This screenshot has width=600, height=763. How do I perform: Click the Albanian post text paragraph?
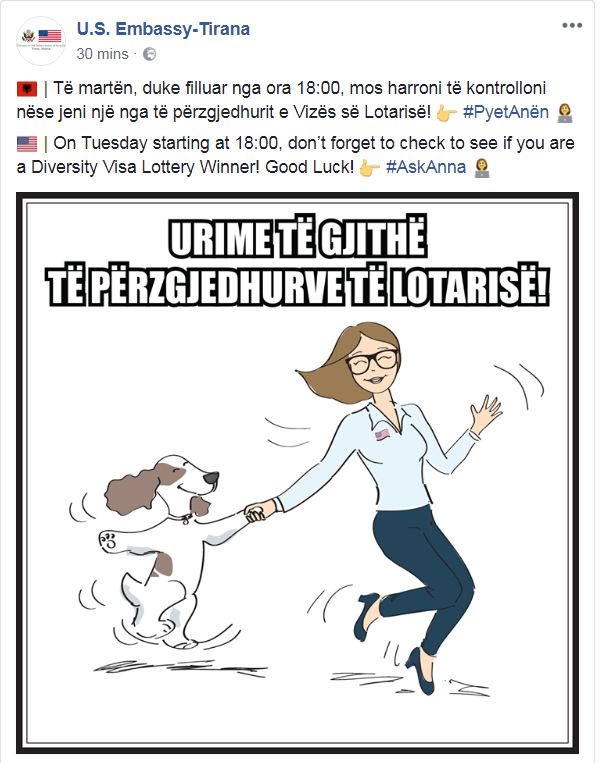[294, 100]
